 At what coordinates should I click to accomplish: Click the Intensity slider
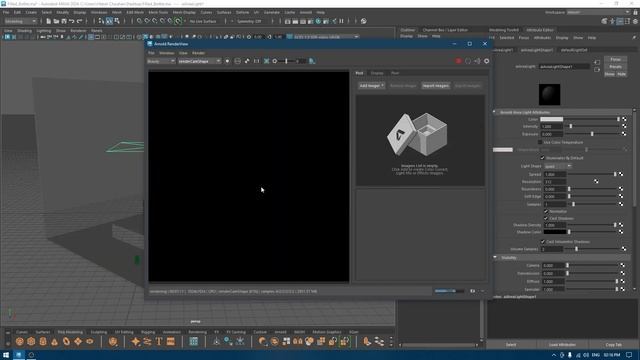point(593,127)
